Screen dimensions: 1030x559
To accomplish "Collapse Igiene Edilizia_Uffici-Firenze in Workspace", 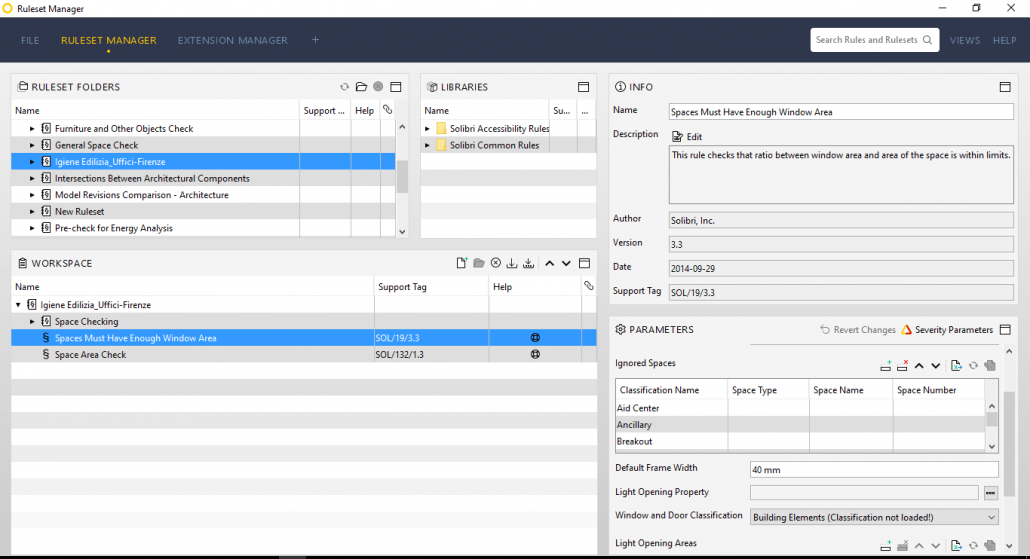I will coord(18,305).
